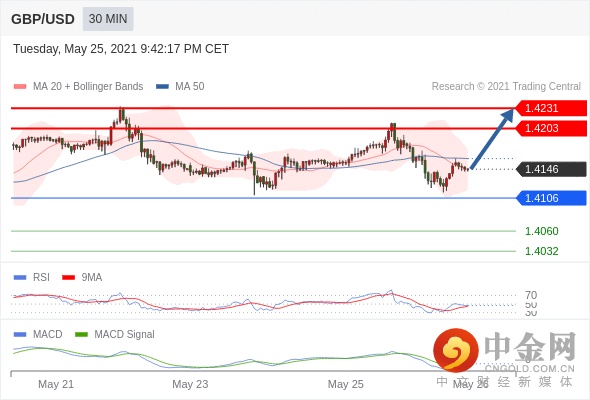Click the 1.4203 red resistance price tag
This screenshot has width=590, height=400.
coord(550,128)
